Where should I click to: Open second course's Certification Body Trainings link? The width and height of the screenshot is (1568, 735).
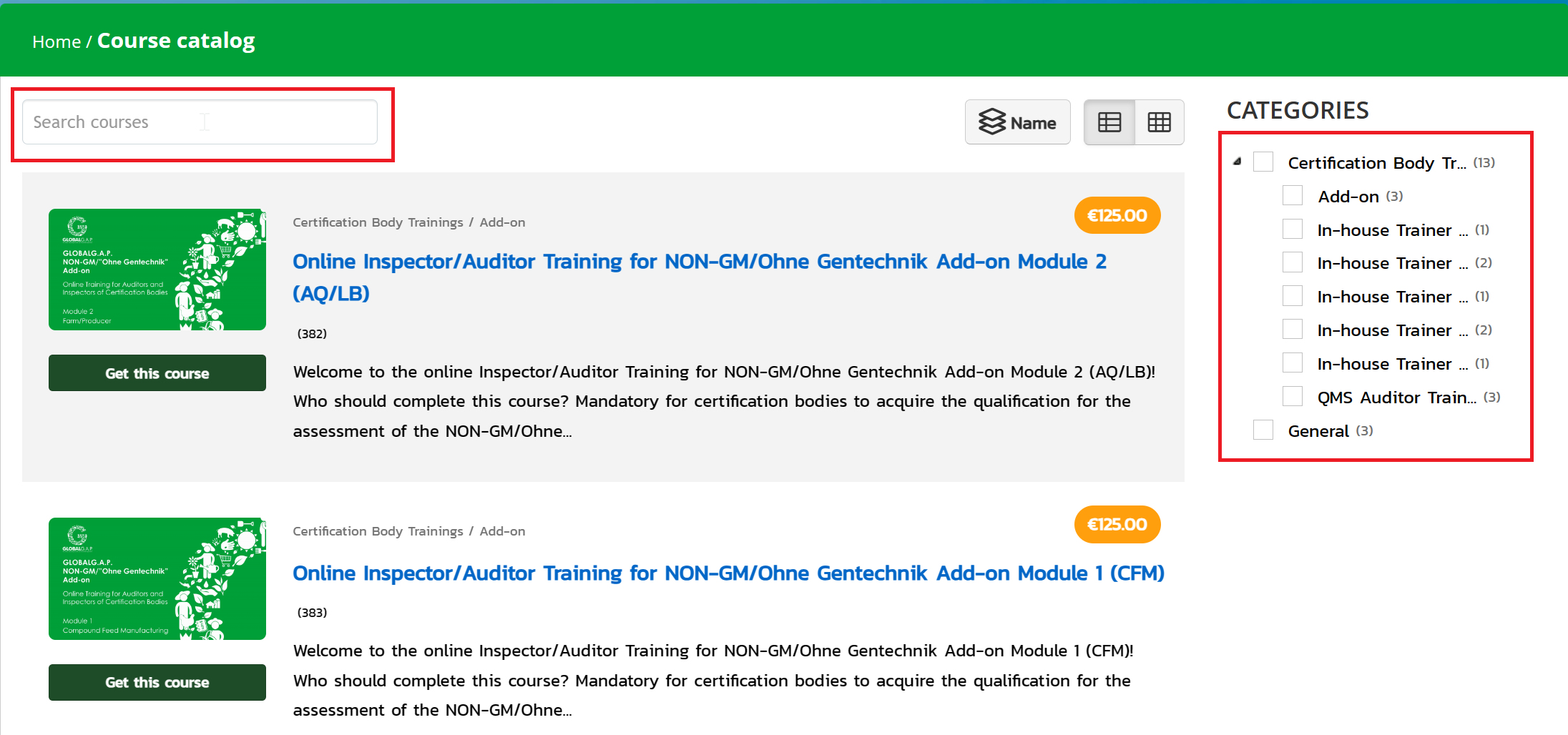[378, 531]
